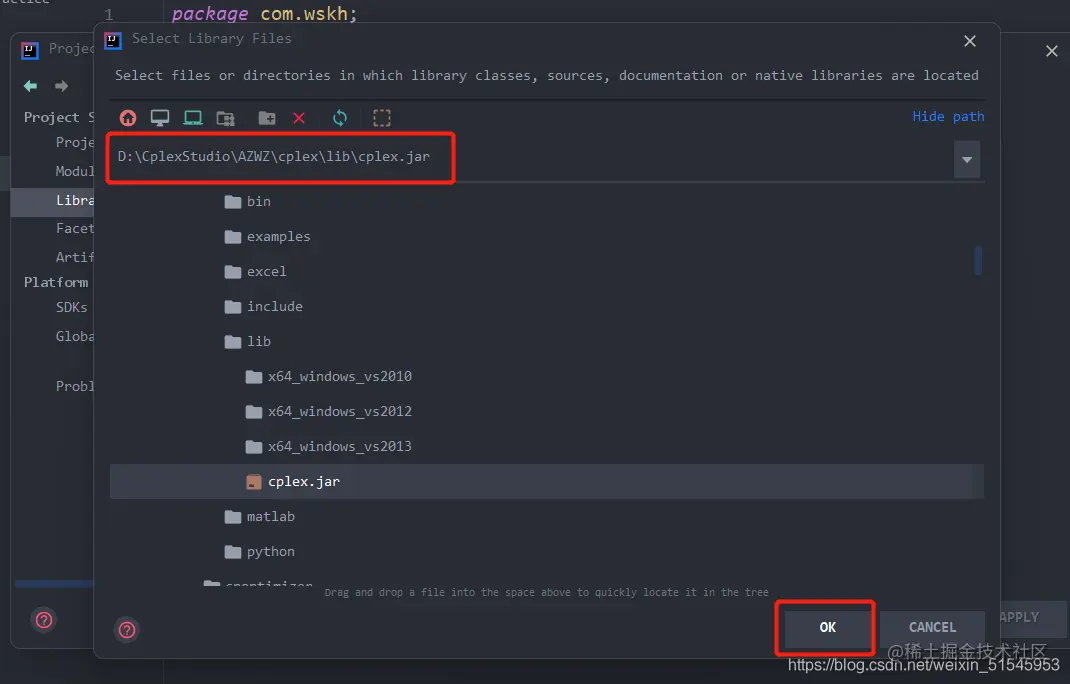Open the path history dropdown arrow

coord(967,160)
